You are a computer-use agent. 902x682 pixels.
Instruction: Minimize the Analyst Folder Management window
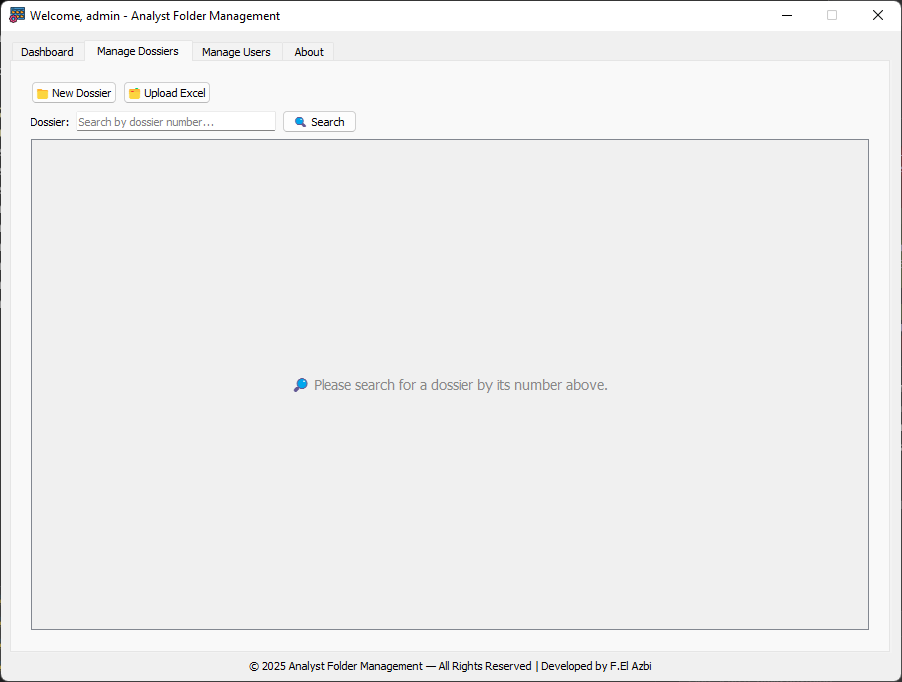click(x=787, y=16)
